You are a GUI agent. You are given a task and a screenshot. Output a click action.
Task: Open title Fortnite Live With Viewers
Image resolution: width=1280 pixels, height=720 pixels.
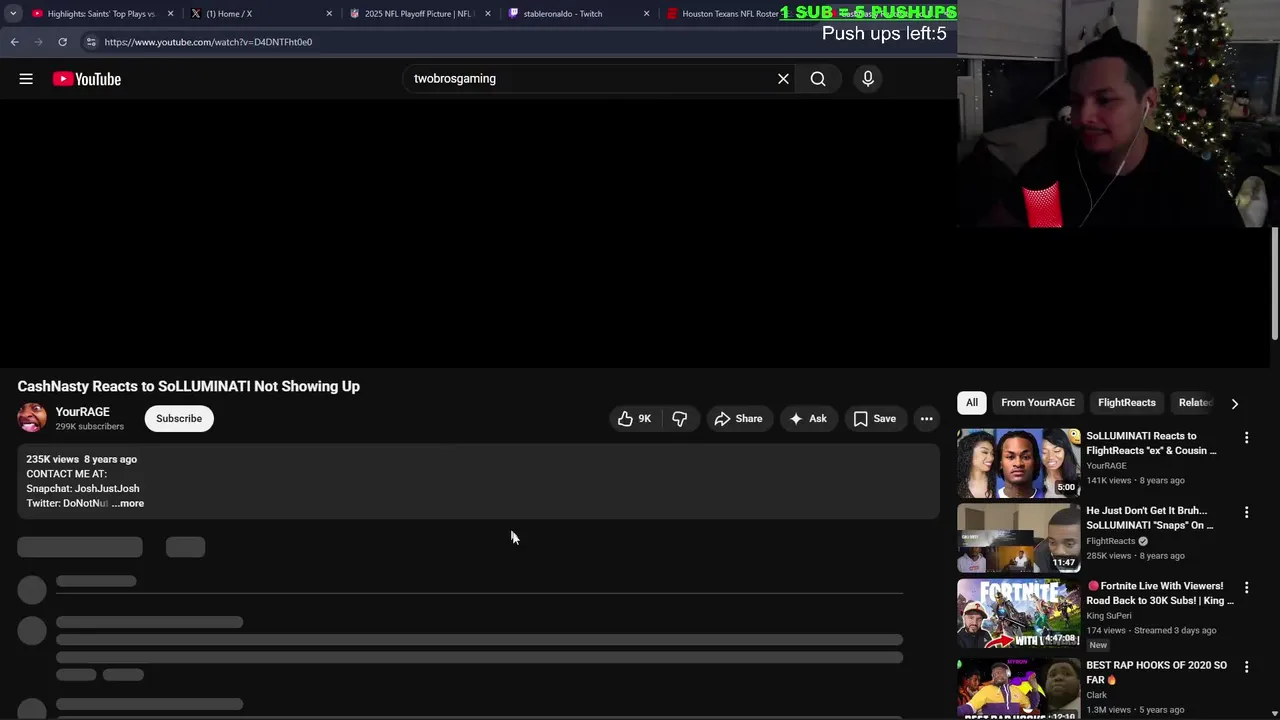click(x=1160, y=593)
